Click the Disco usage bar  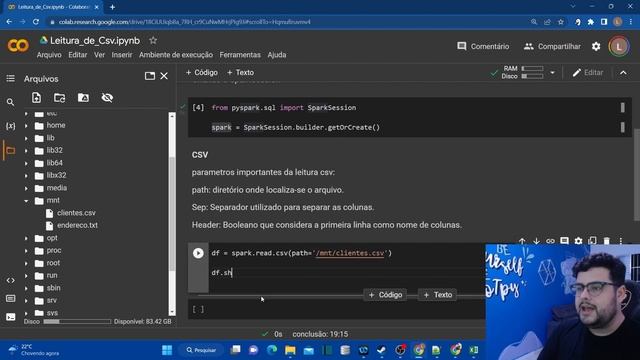[532, 76]
